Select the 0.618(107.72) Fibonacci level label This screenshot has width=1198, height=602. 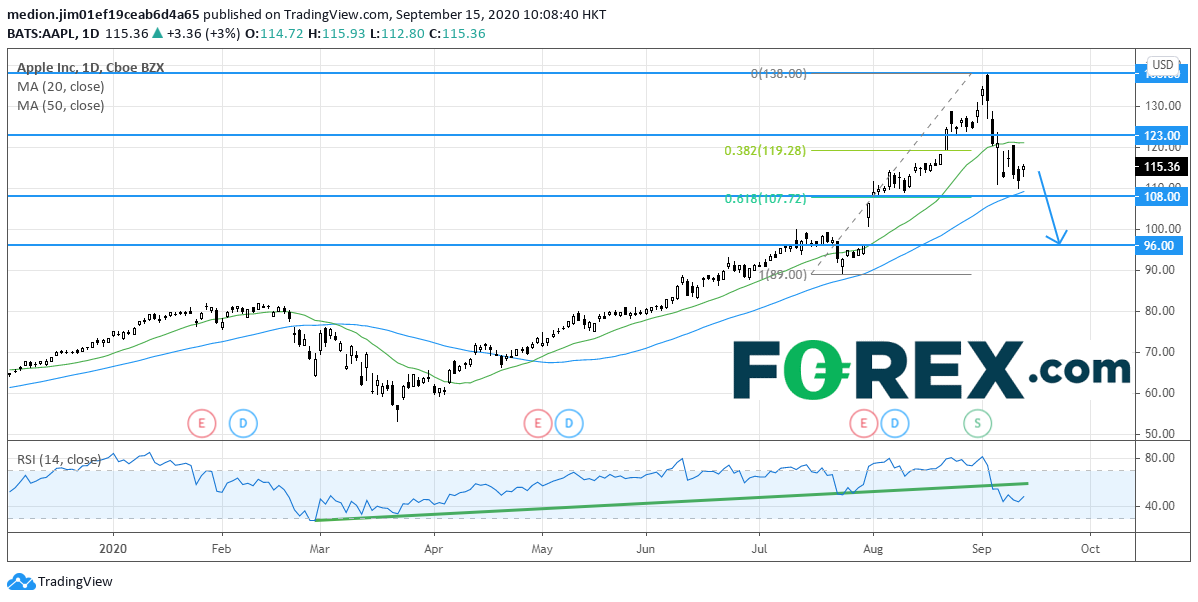(765, 199)
